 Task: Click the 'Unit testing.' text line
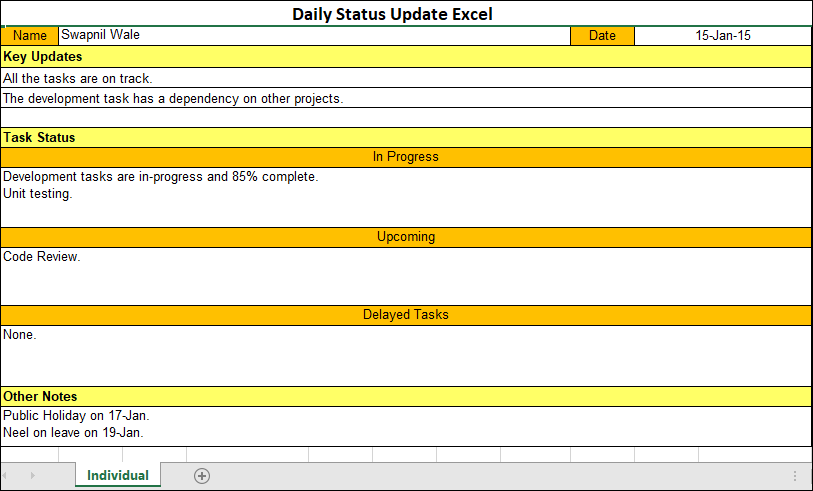38,194
